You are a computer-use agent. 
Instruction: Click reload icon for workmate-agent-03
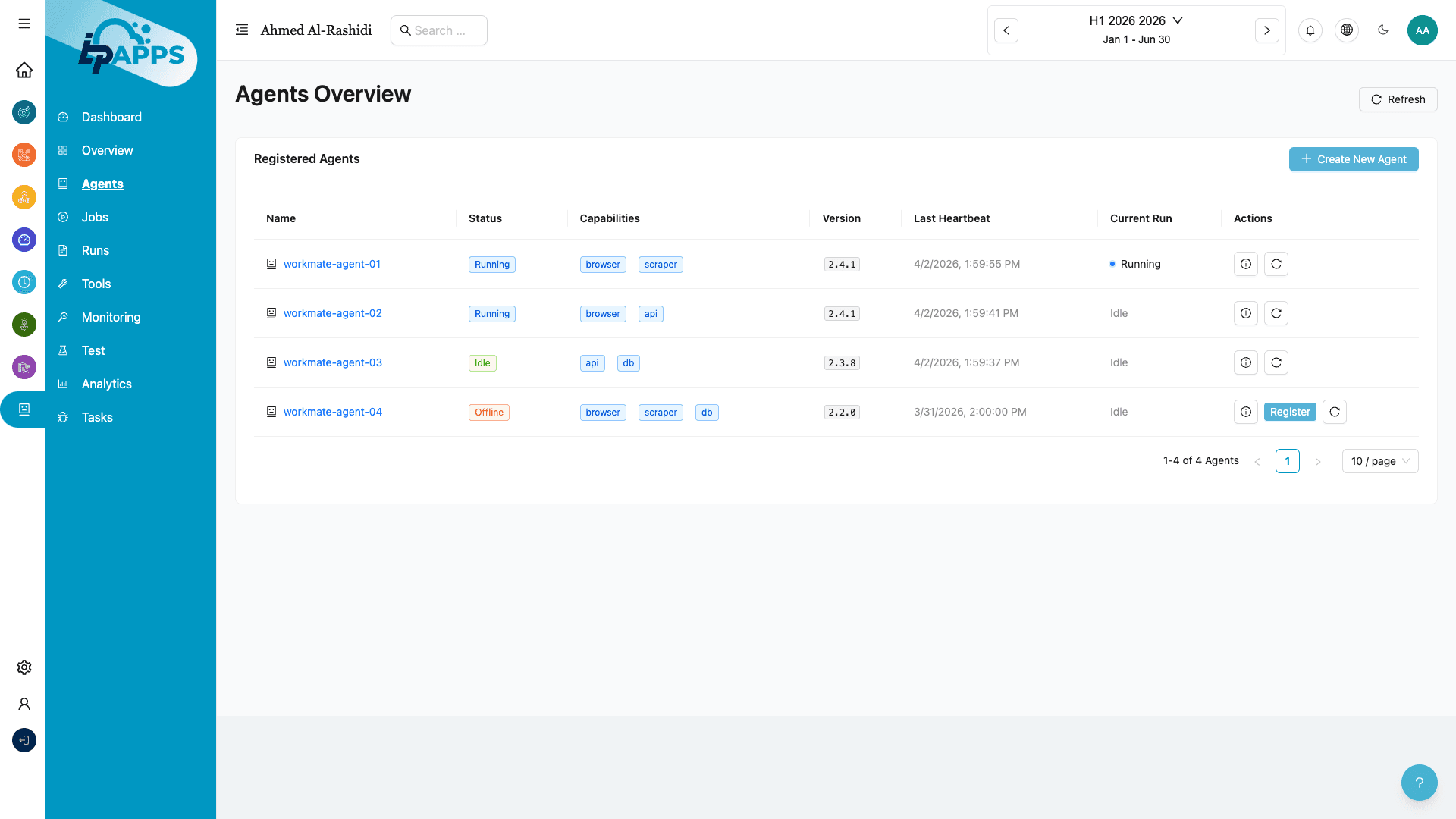pos(1276,362)
